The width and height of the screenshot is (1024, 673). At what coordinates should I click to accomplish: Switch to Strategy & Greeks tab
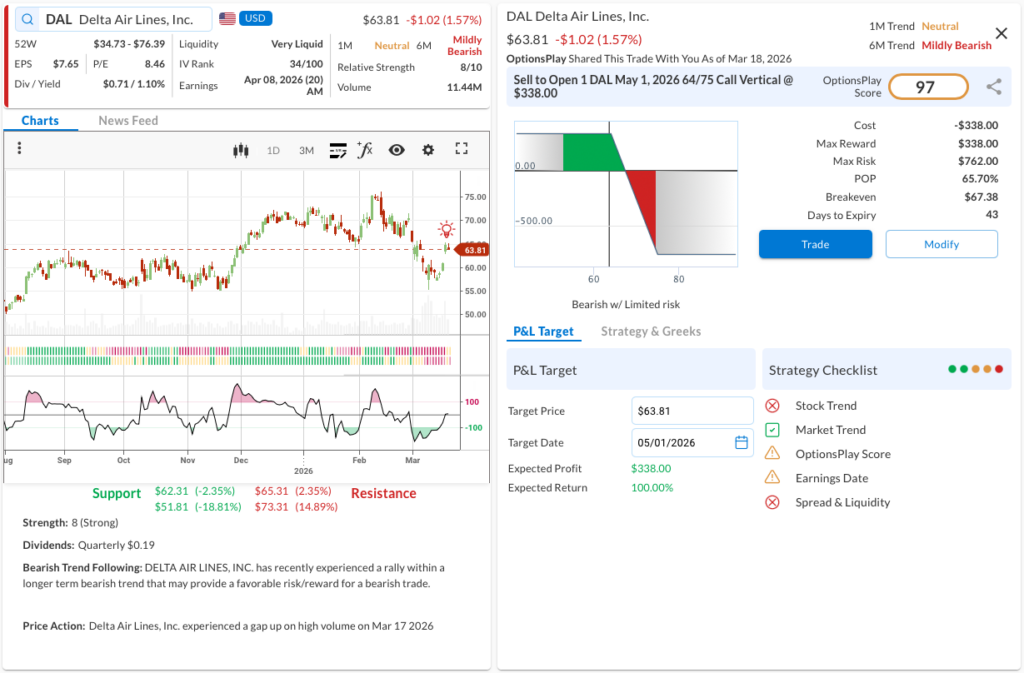pyautogui.click(x=650, y=331)
